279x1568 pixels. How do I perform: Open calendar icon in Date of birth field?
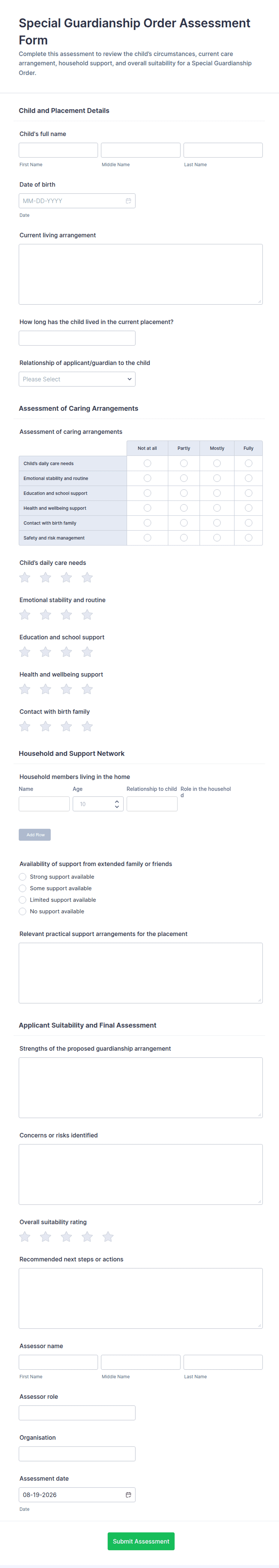tap(128, 201)
